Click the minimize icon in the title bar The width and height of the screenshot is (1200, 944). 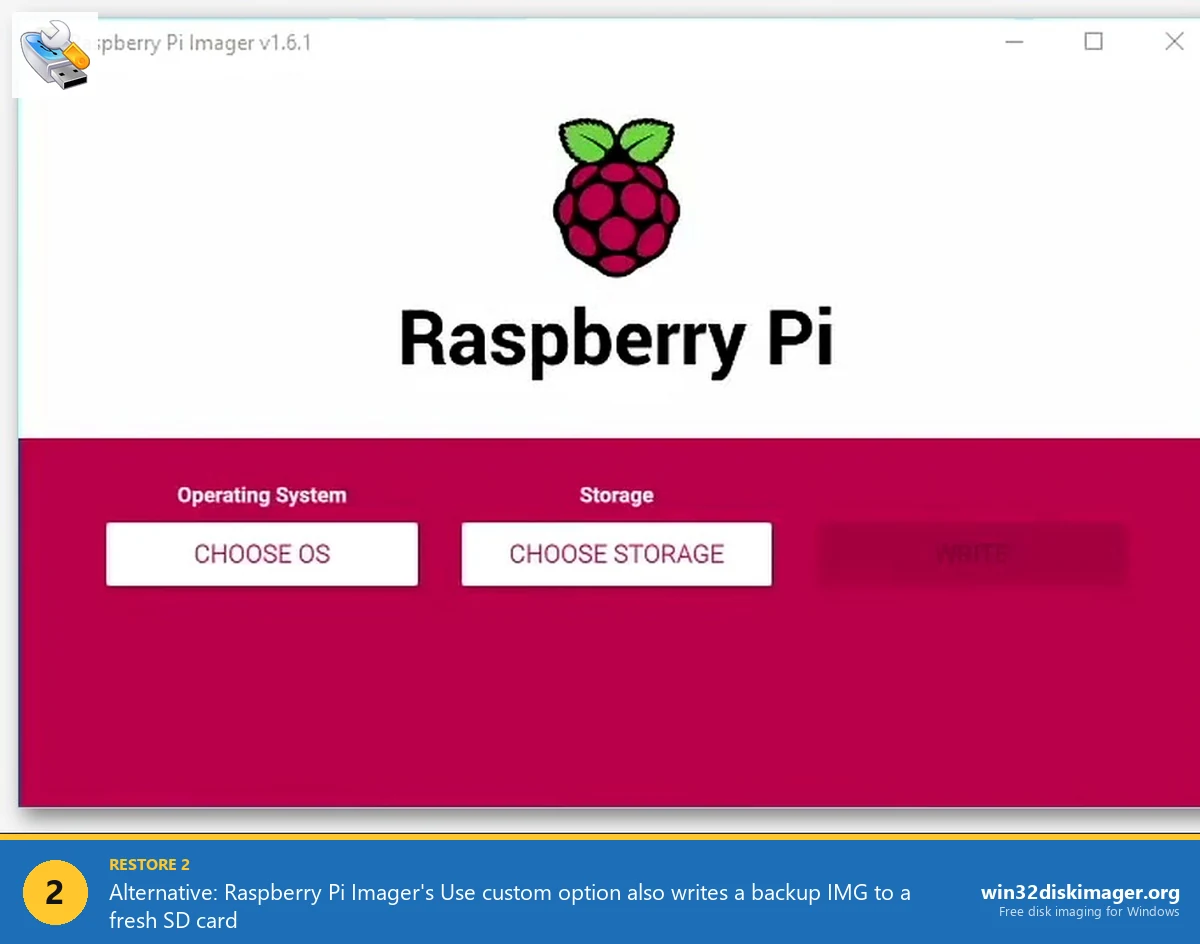click(1014, 42)
